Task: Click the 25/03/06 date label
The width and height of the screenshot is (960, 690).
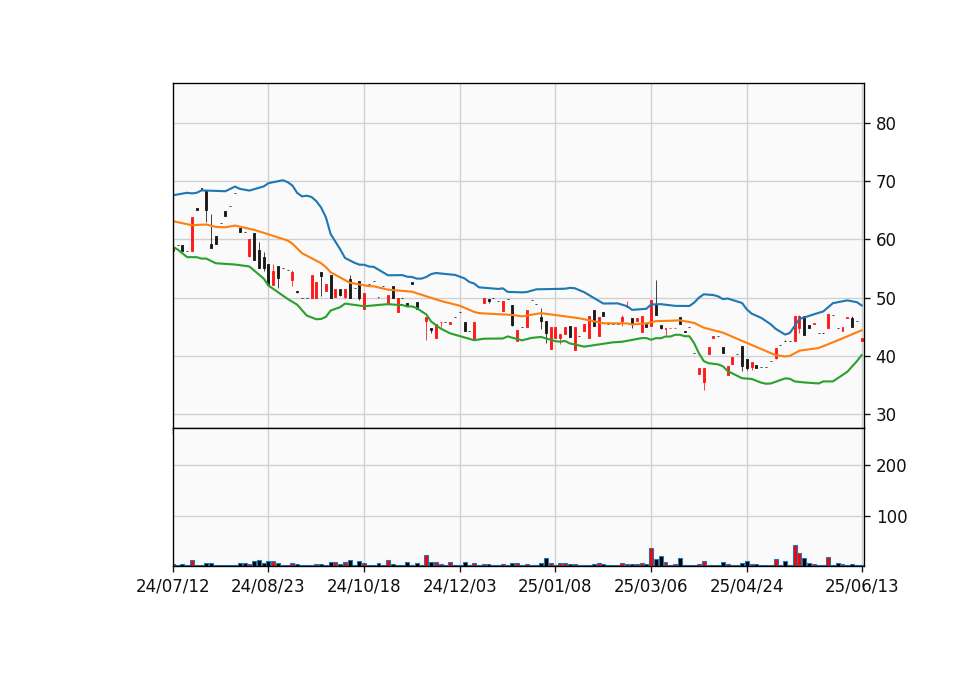Action: [651, 587]
